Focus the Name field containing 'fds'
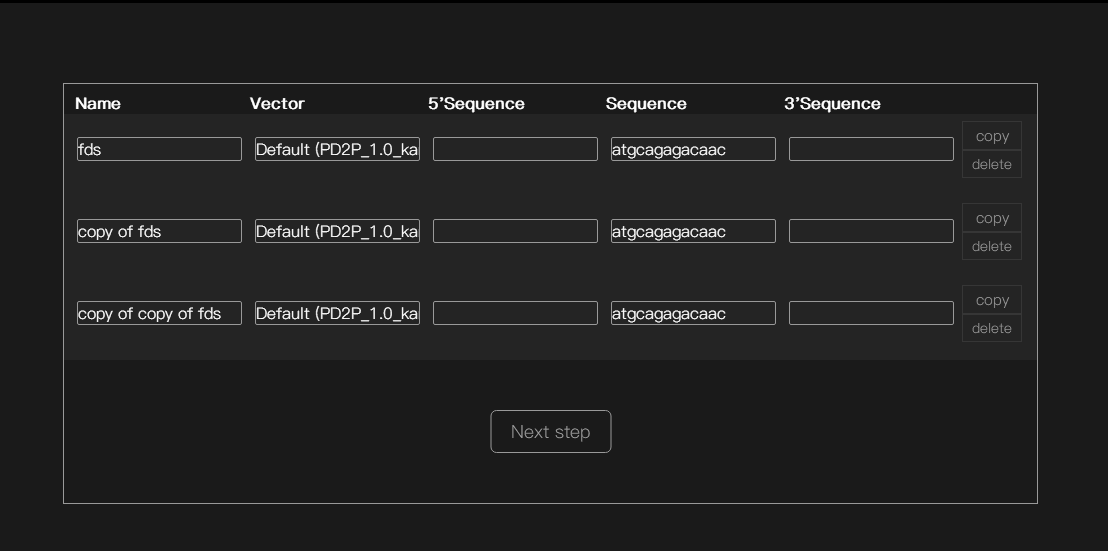Screen dimensions: 1108x551 (x=159, y=149)
